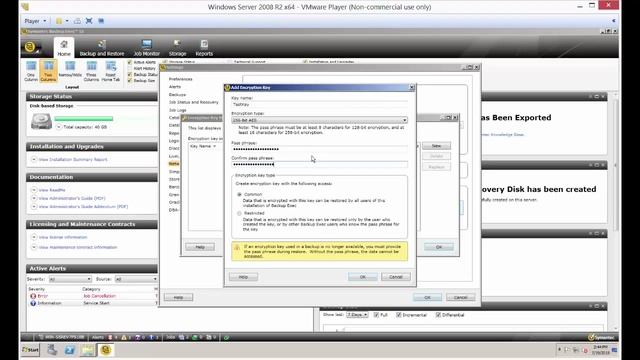640x360 pixels.
Task: Open the Job Monitor tab
Action: pyautogui.click(x=147, y=48)
